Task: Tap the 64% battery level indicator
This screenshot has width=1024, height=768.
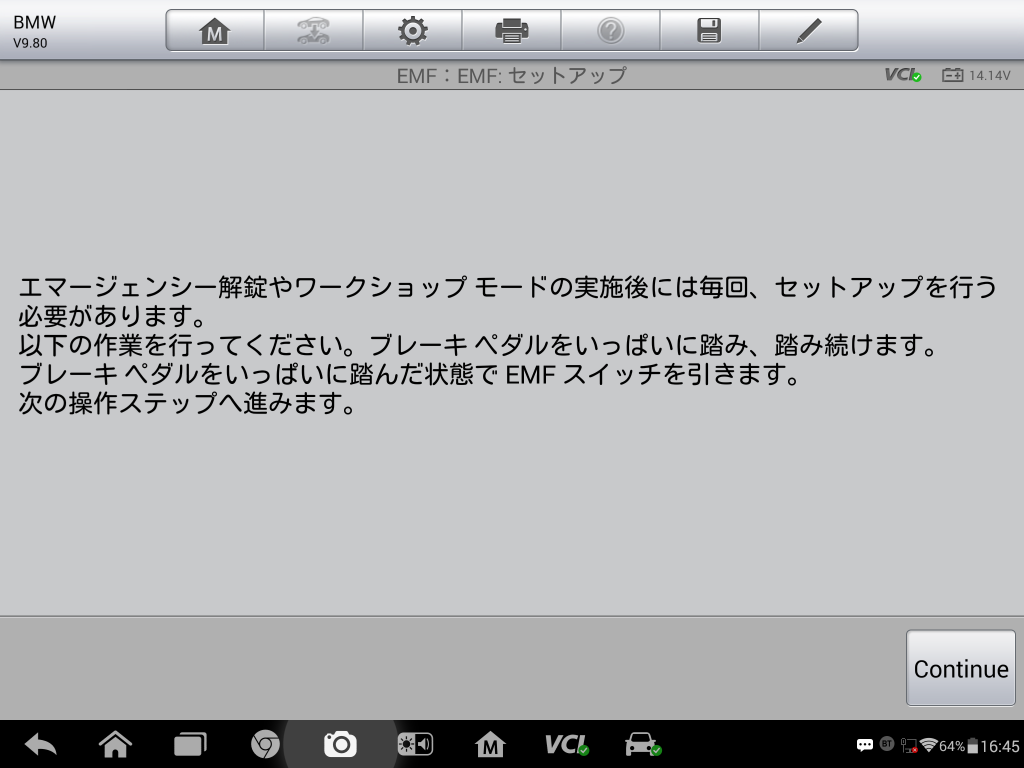Action: pyautogui.click(x=958, y=746)
